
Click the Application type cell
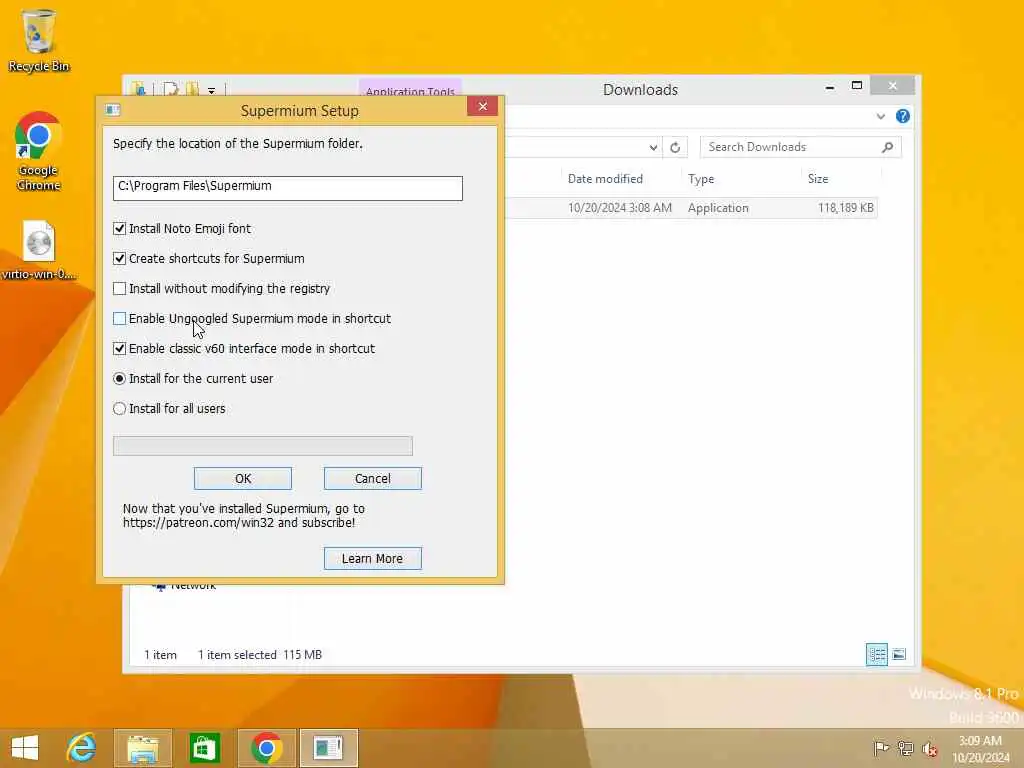tap(718, 208)
